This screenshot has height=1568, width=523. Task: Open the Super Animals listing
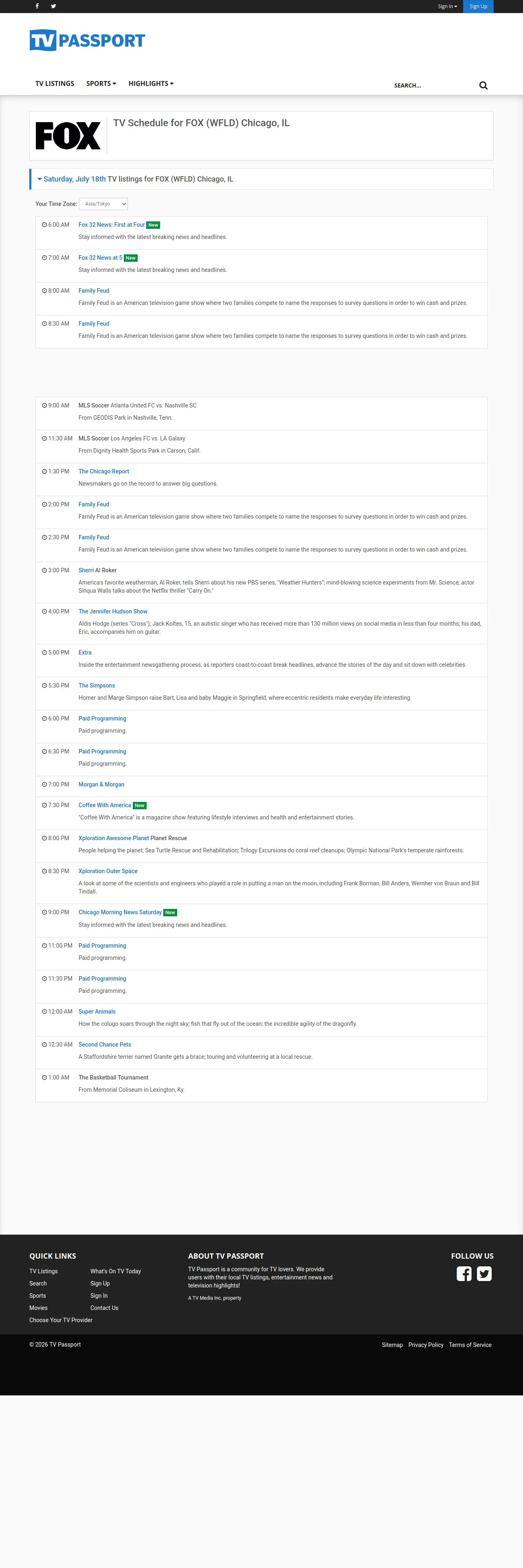97,1011
